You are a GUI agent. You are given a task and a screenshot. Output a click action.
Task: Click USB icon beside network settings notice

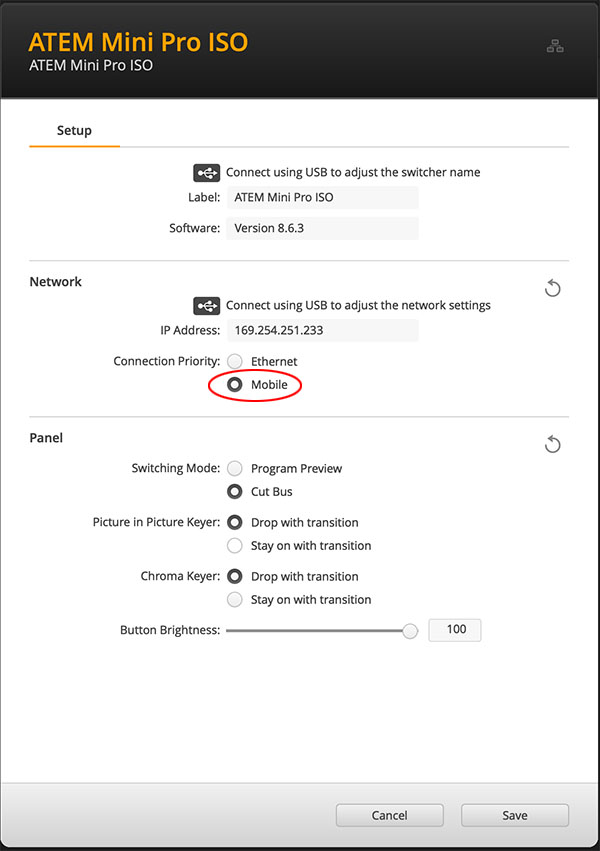pyautogui.click(x=206, y=306)
